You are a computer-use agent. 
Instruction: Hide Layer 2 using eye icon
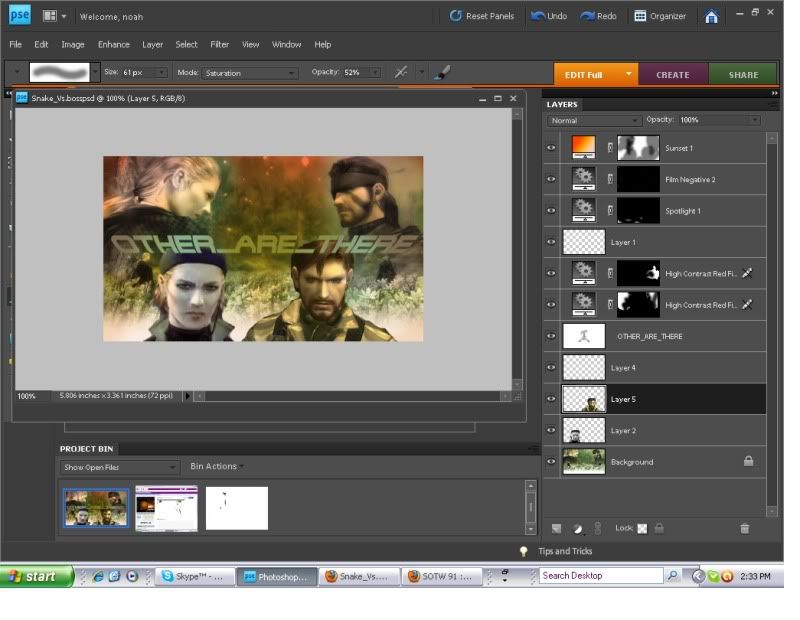(551, 430)
